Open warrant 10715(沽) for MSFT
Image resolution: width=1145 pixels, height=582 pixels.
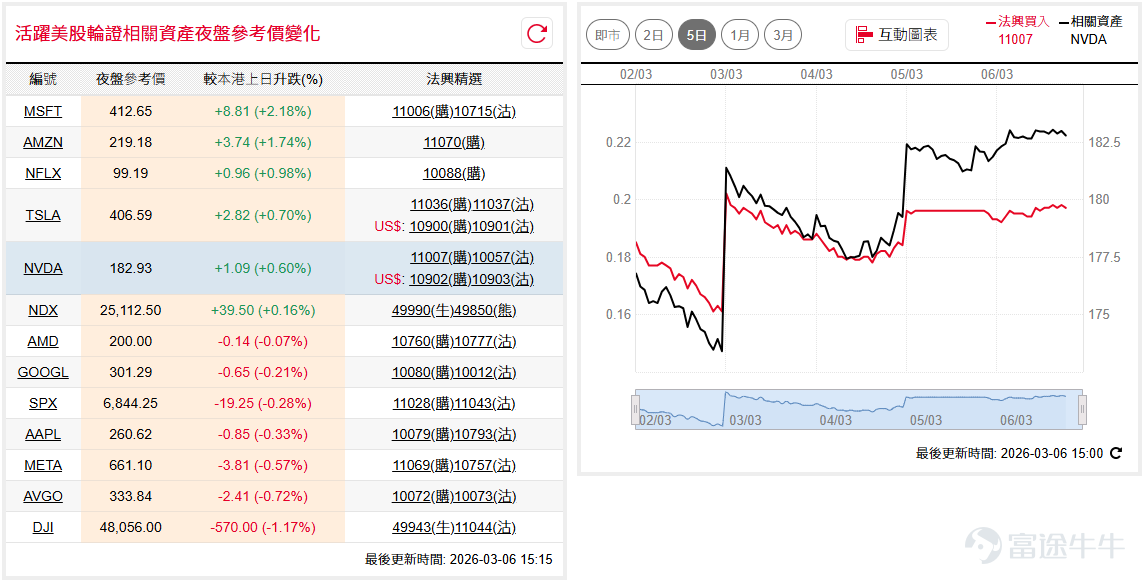[485, 111]
